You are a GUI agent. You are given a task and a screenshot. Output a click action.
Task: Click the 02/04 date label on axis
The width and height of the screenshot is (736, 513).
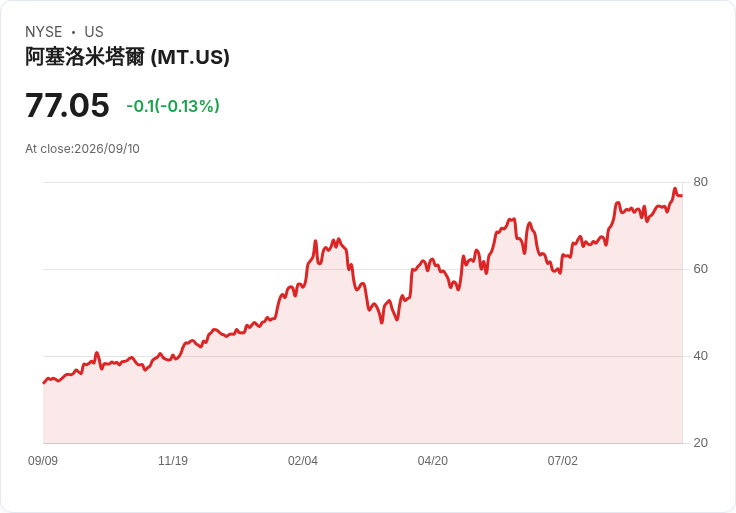tap(303, 460)
